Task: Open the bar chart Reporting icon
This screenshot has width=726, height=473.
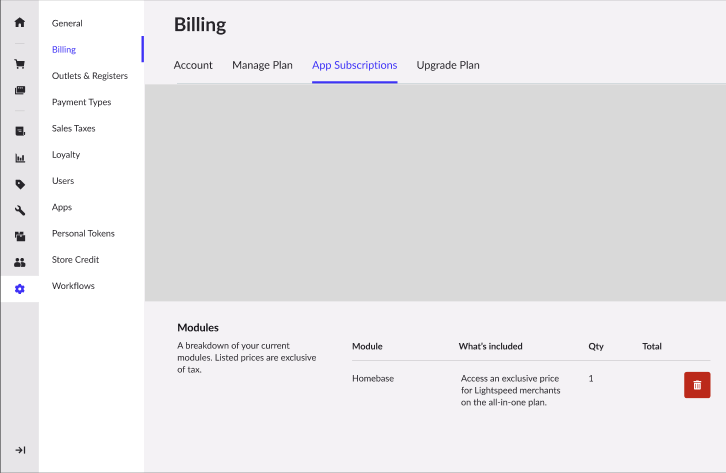Action: point(20,158)
